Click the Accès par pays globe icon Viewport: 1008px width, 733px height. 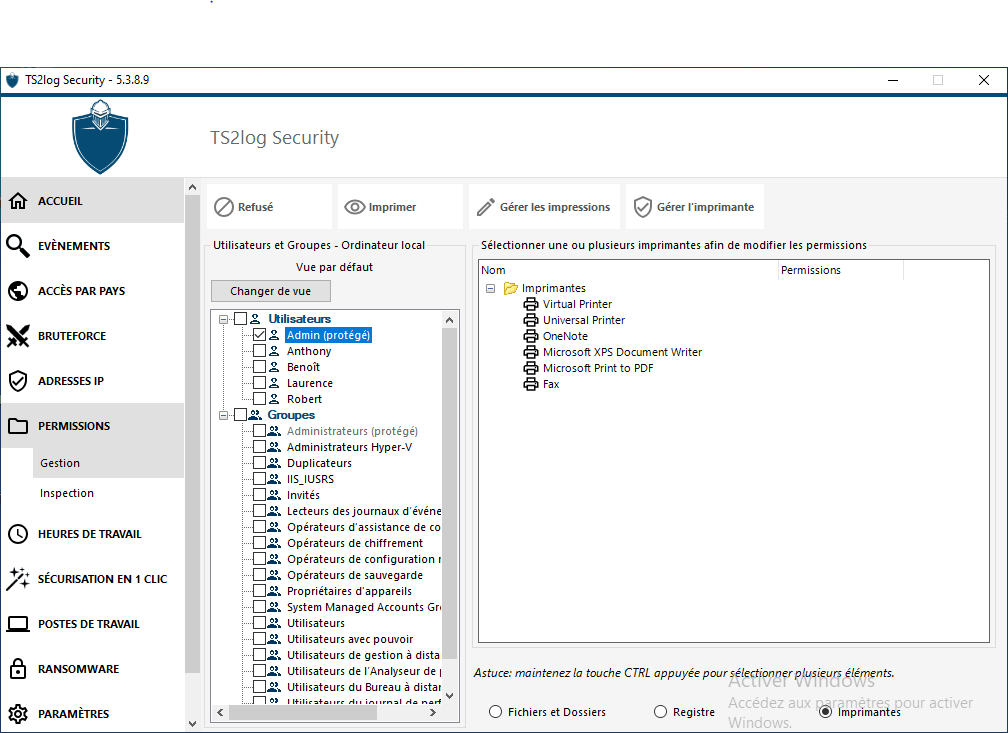(18, 291)
